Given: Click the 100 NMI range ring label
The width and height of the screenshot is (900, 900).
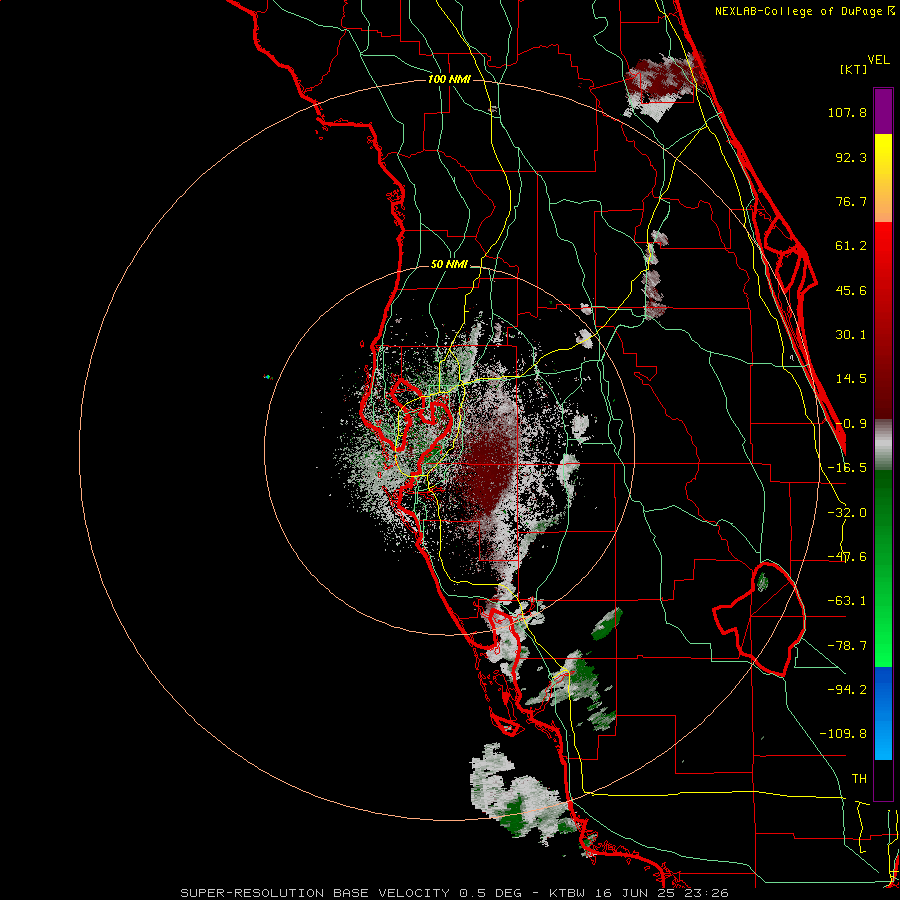Looking at the screenshot, I should pos(449,79).
